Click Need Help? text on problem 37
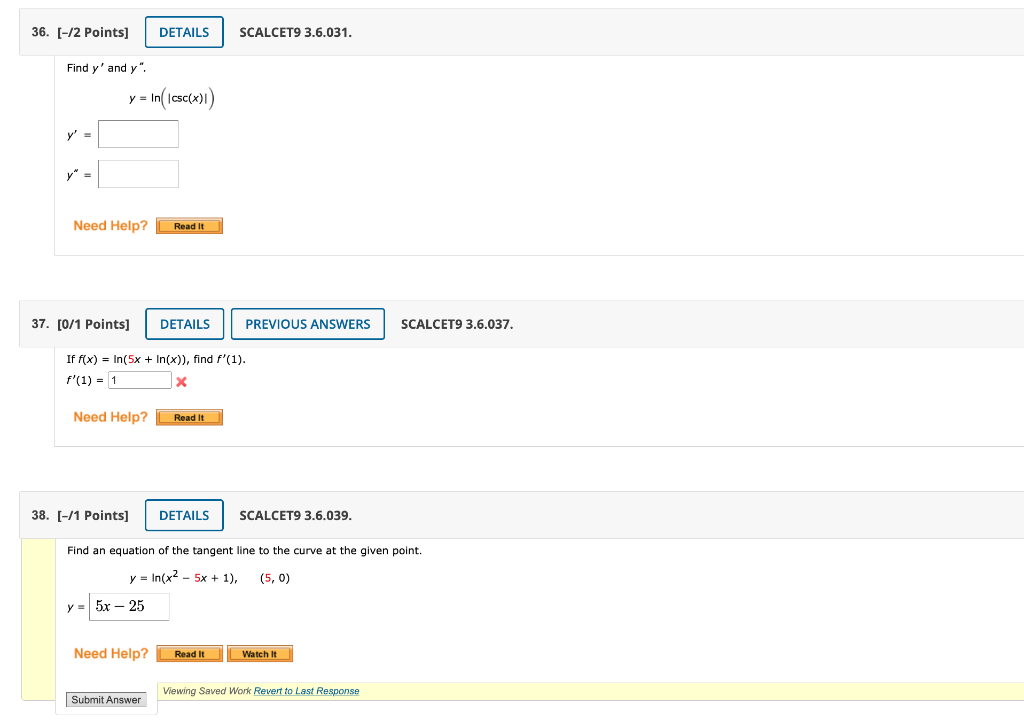 [110, 417]
